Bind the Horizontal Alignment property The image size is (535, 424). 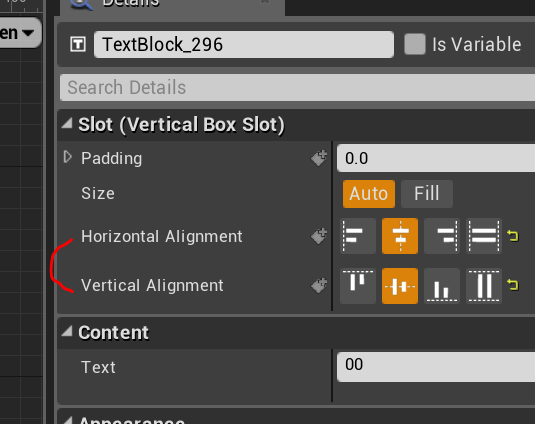tap(319, 236)
